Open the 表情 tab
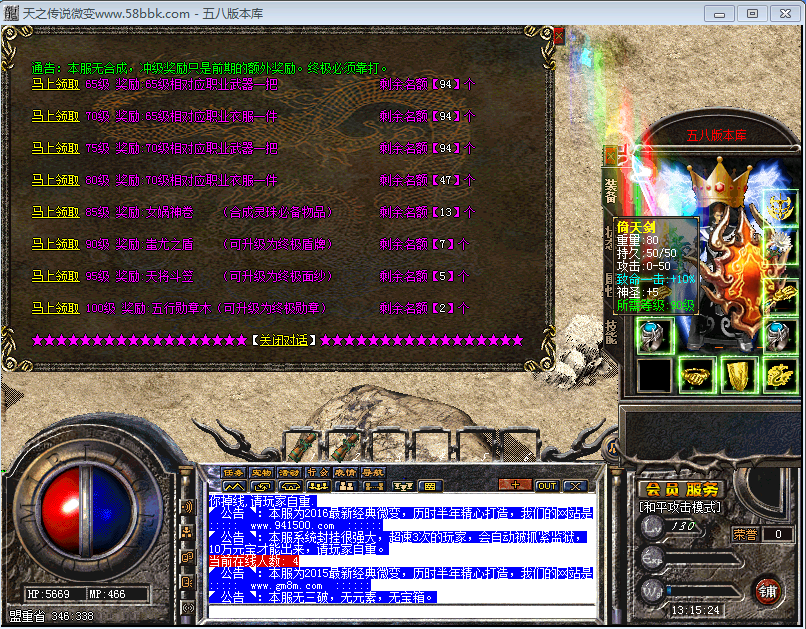 click(345, 472)
